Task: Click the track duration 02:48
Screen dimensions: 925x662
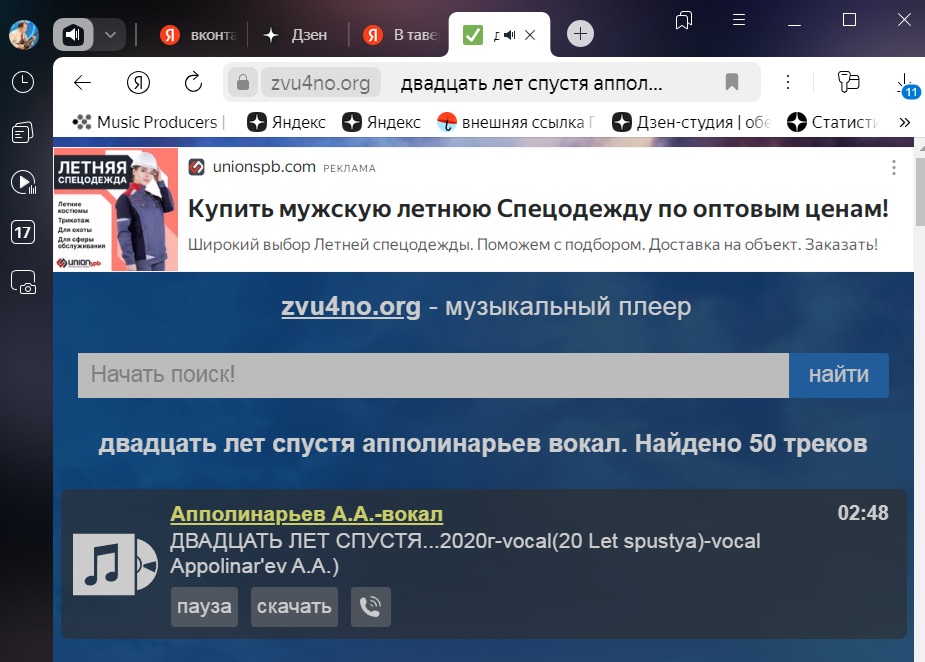Action: coord(863,513)
